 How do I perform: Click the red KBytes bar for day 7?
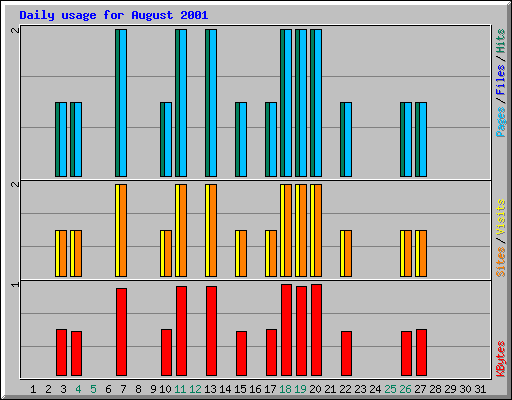(121, 332)
